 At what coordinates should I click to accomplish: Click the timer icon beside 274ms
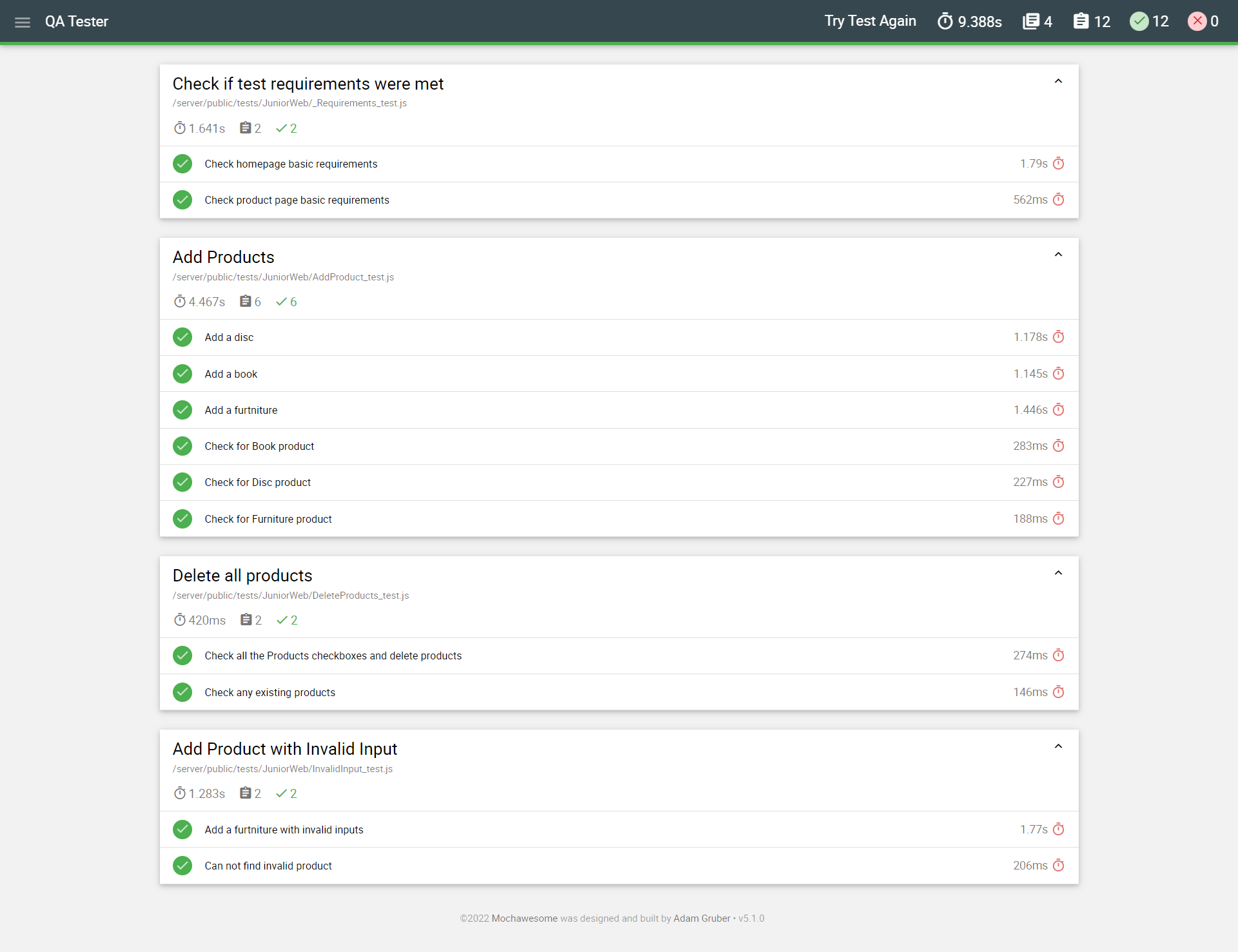coord(1059,656)
